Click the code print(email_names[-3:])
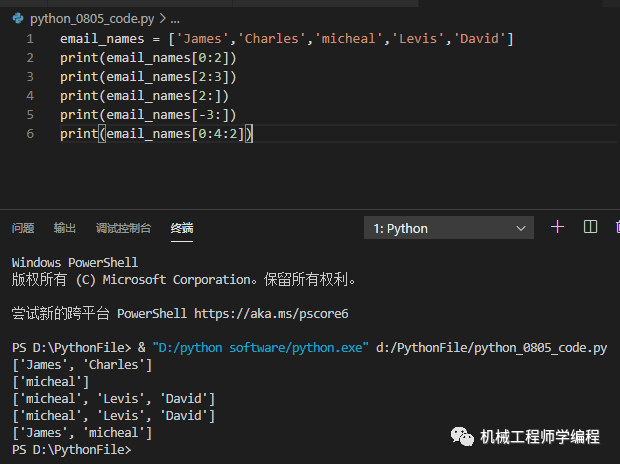 coord(148,115)
